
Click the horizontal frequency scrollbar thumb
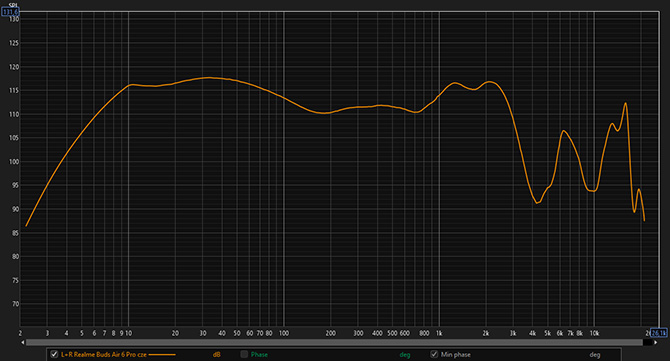(x=334, y=343)
